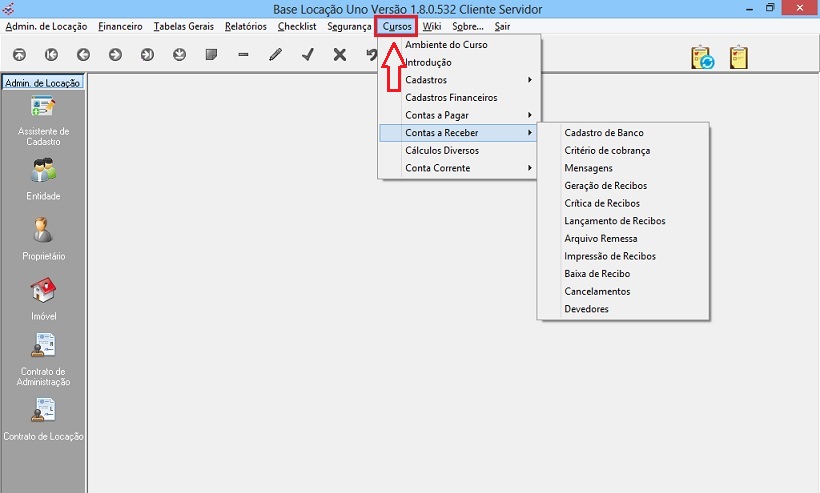Click the checkmark confirm toolbar icon
The image size is (820, 493).
click(307, 55)
